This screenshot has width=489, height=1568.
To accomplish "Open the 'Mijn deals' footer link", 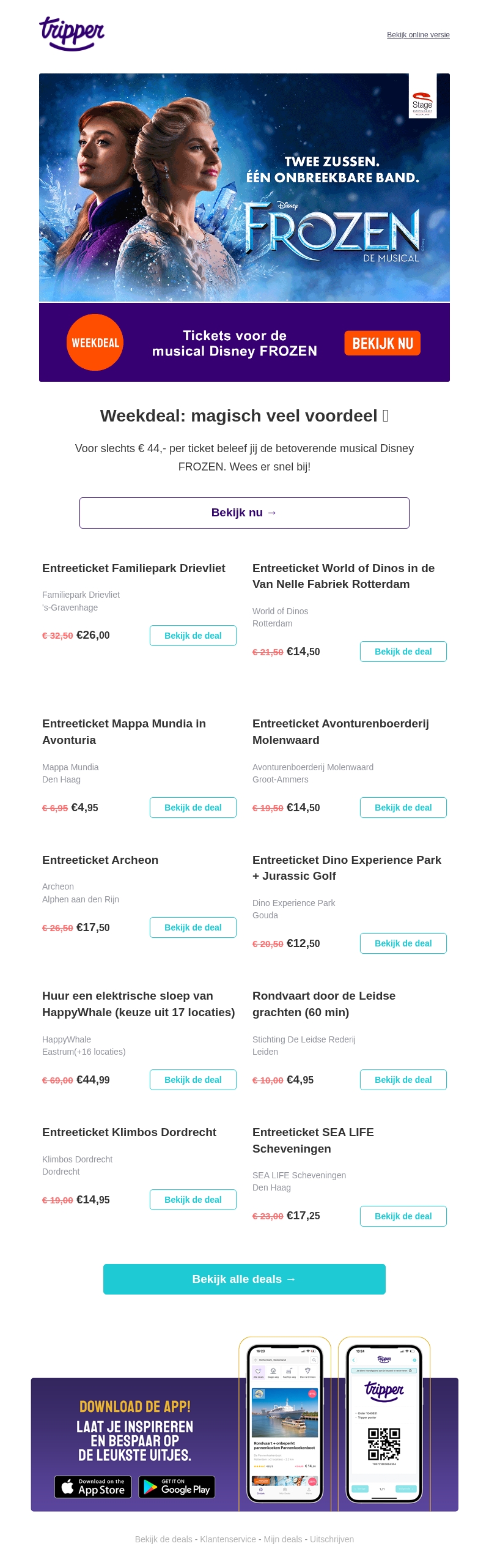I will click(x=283, y=1539).
